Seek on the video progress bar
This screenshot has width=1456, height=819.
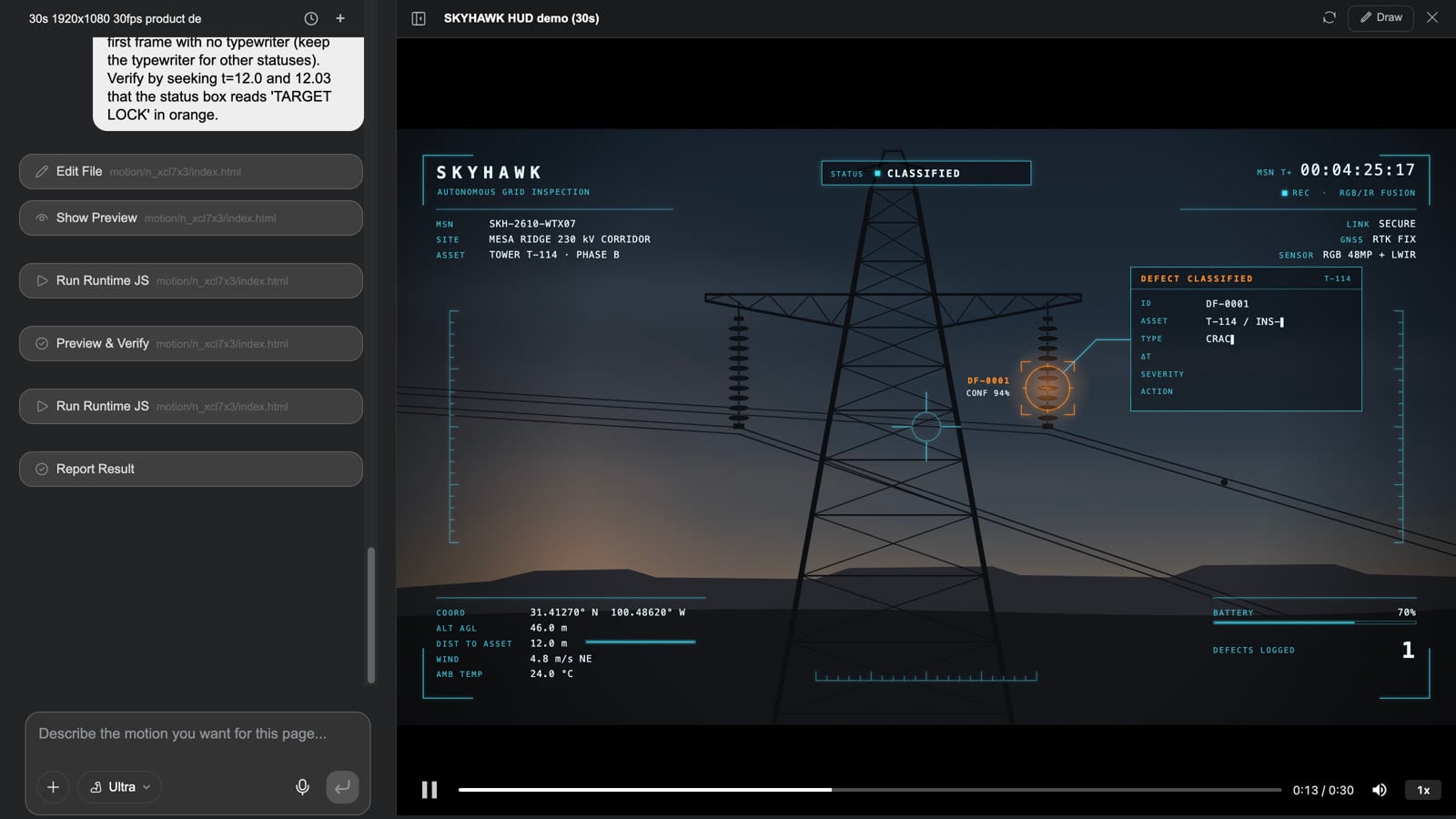click(x=869, y=790)
